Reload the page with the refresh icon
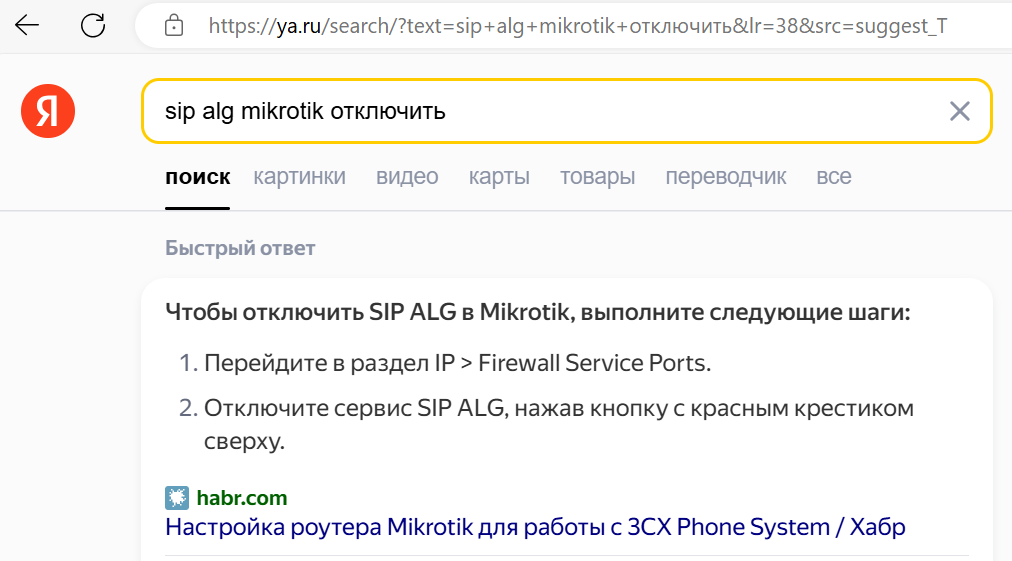This screenshot has height=561, width=1012. tap(93, 26)
